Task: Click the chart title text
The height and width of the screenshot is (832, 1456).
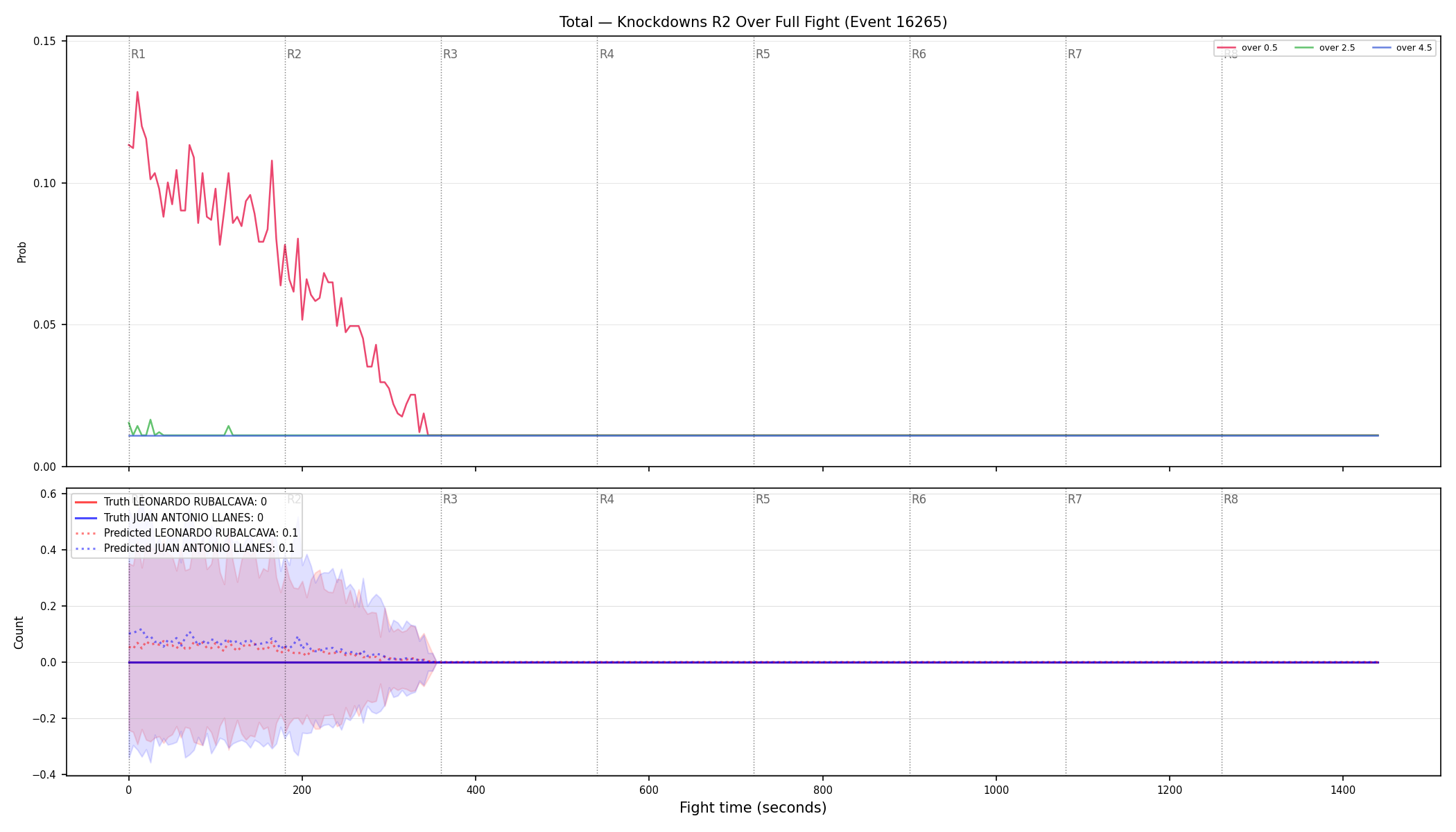Action: [753, 22]
